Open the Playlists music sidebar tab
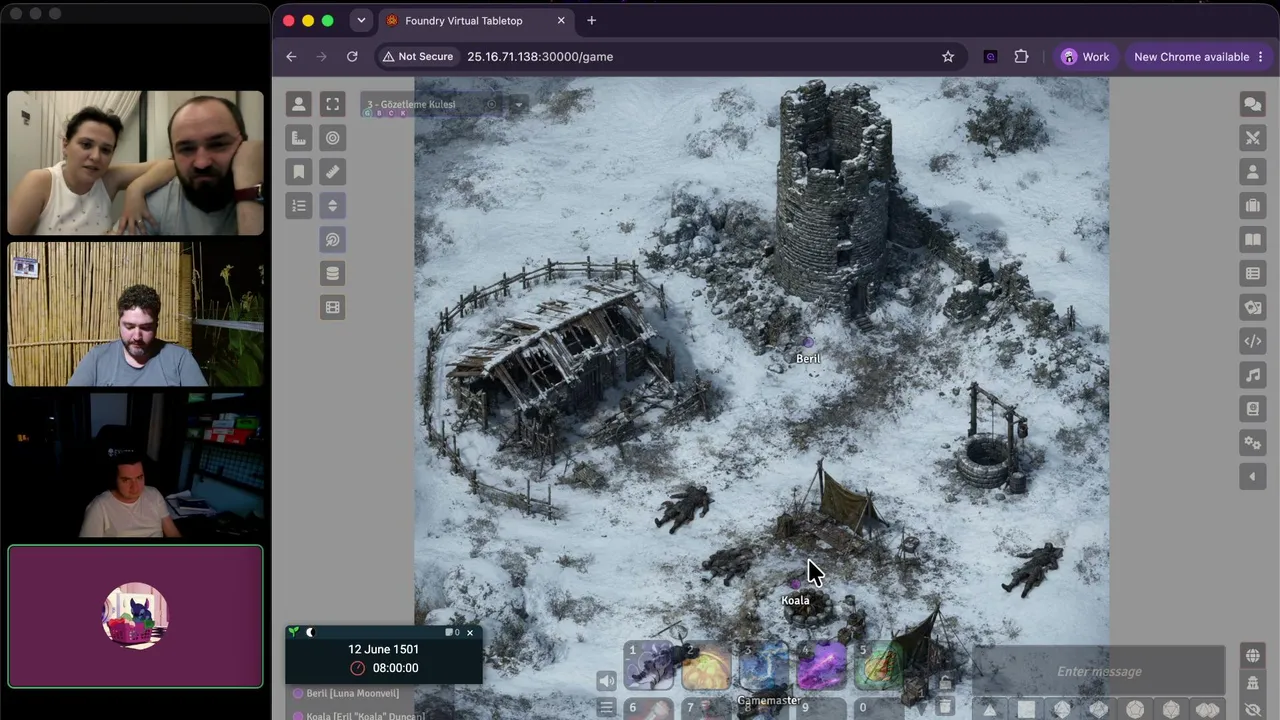 click(x=1252, y=375)
